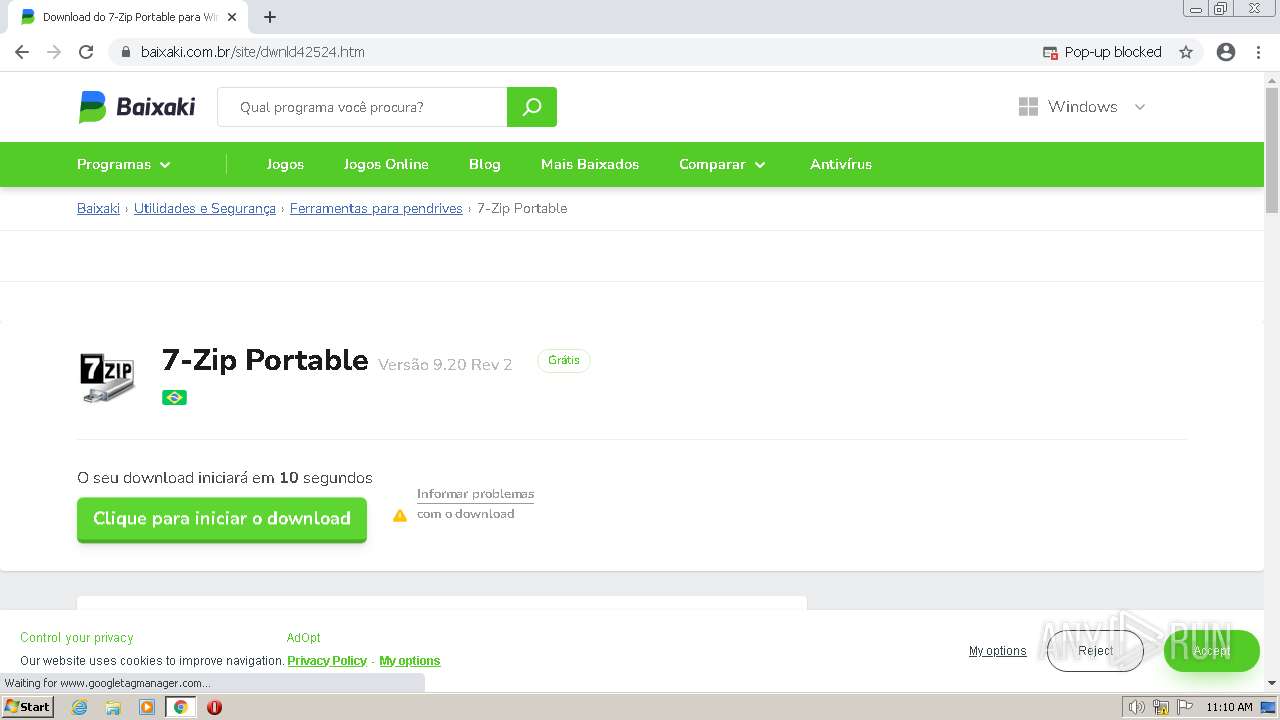Open Mais Baixados menu item

tap(590, 164)
